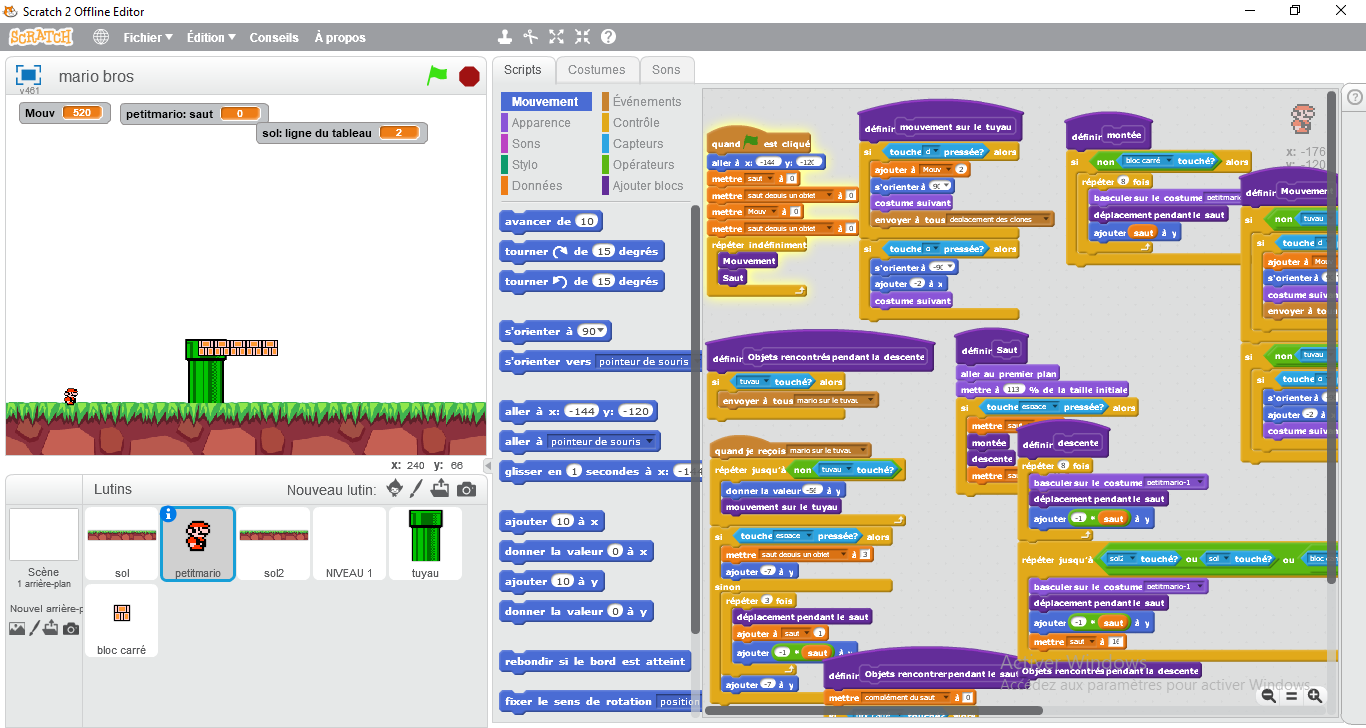
Task: Zoom in the scripts area
Action: (1314, 696)
